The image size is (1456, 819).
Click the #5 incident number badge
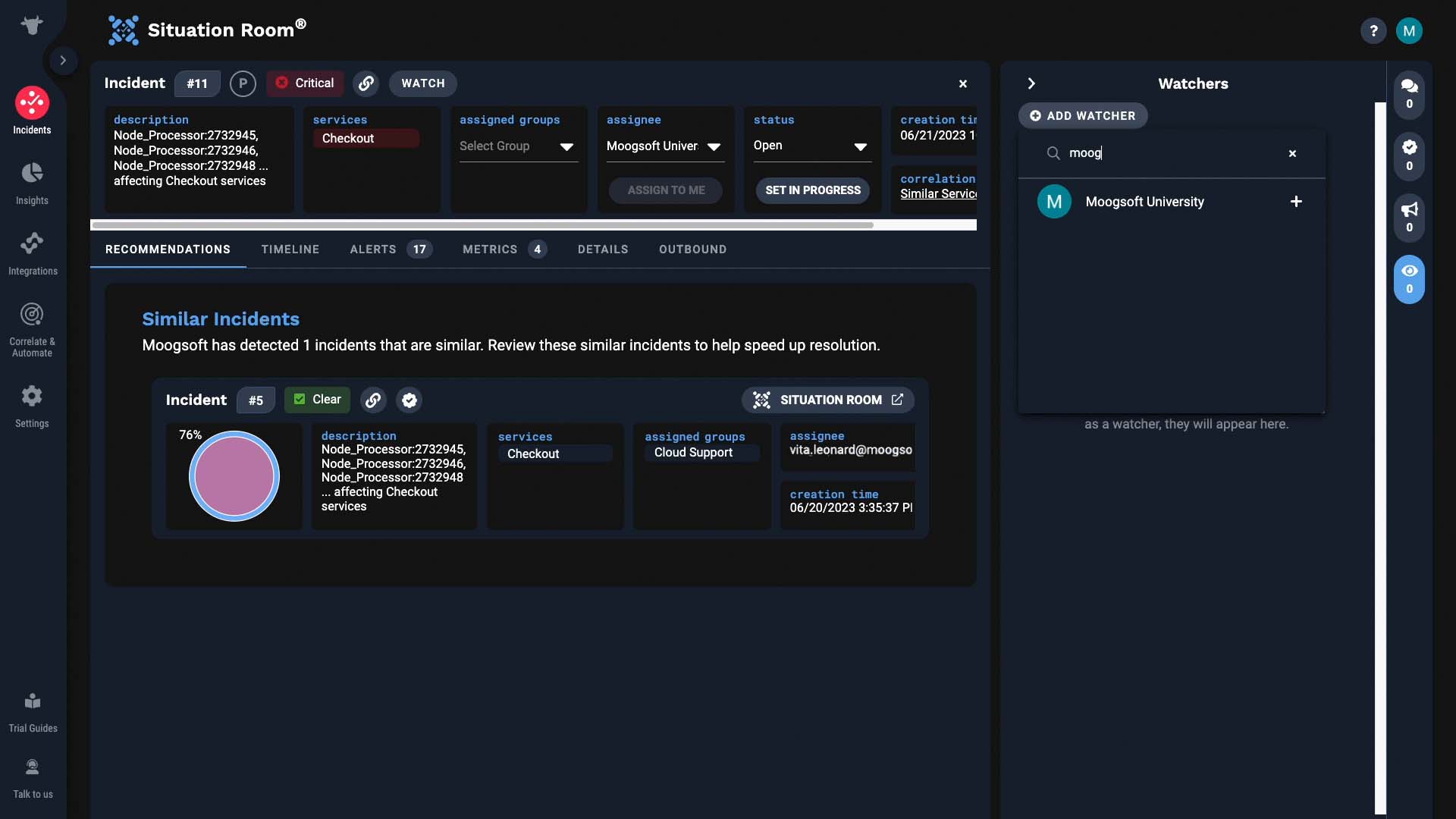(256, 400)
